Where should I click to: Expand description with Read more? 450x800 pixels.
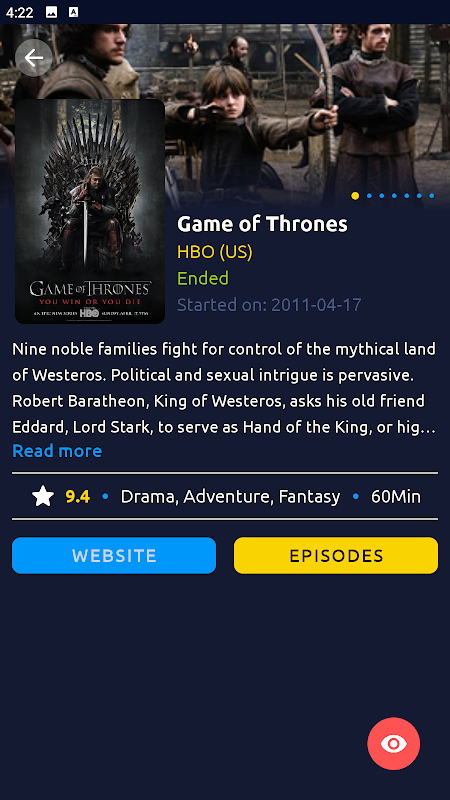pyautogui.click(x=57, y=451)
